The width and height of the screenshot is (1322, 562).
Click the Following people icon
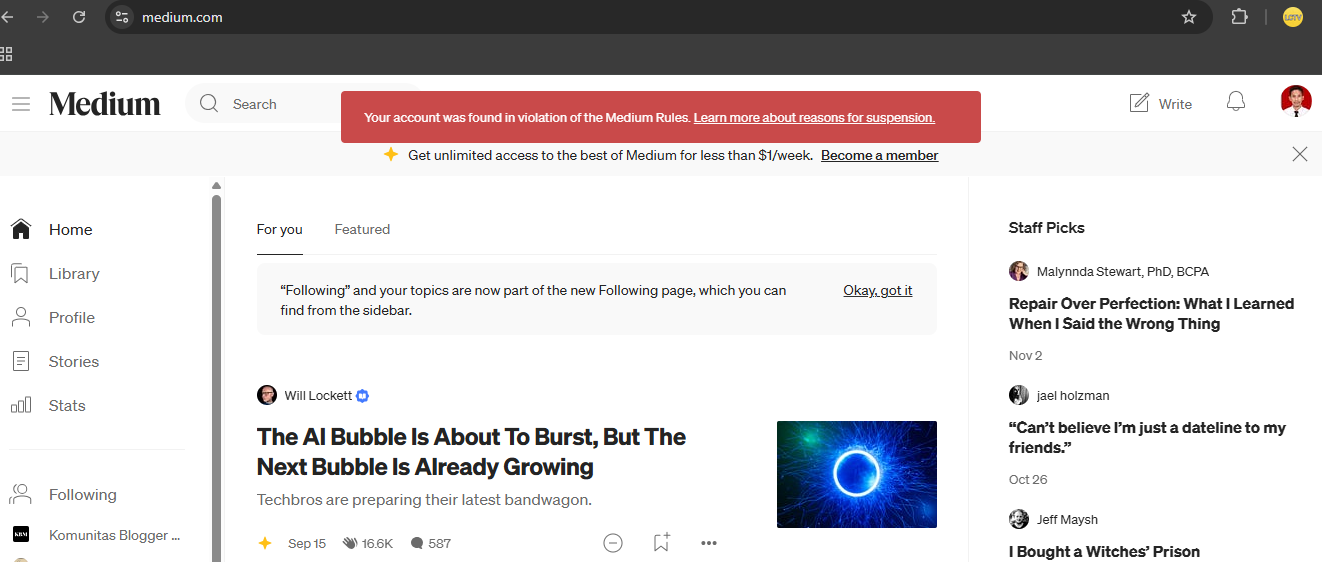click(x=21, y=494)
